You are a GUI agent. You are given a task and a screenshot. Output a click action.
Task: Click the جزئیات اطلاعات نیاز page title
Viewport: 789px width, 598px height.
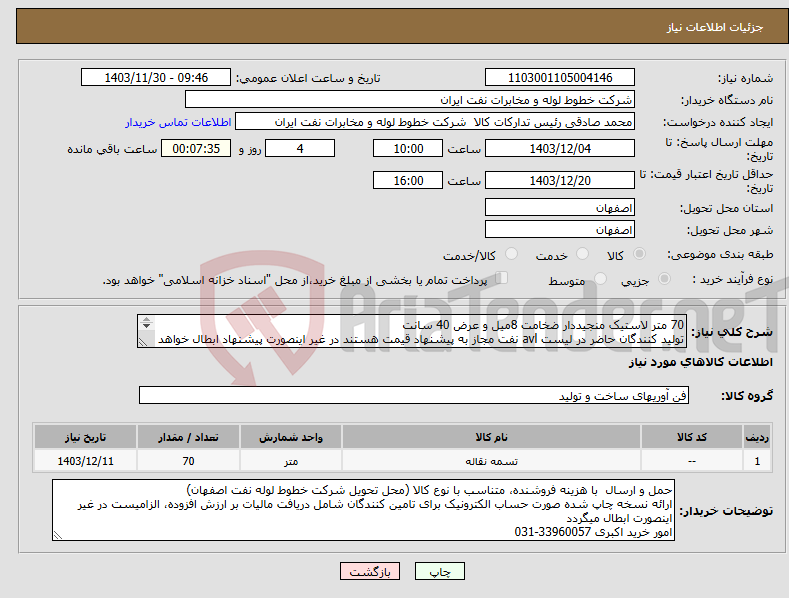[x=715, y=27]
